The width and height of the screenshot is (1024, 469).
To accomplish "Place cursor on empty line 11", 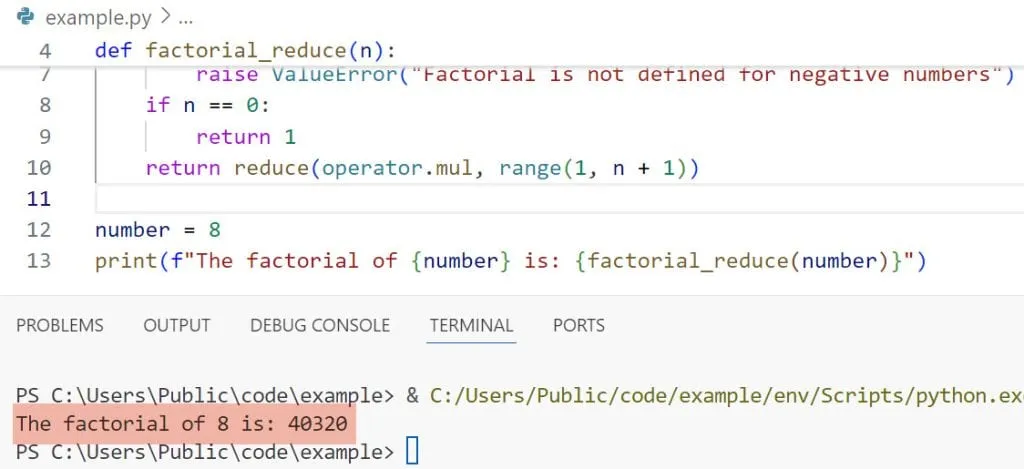I will (400, 199).
